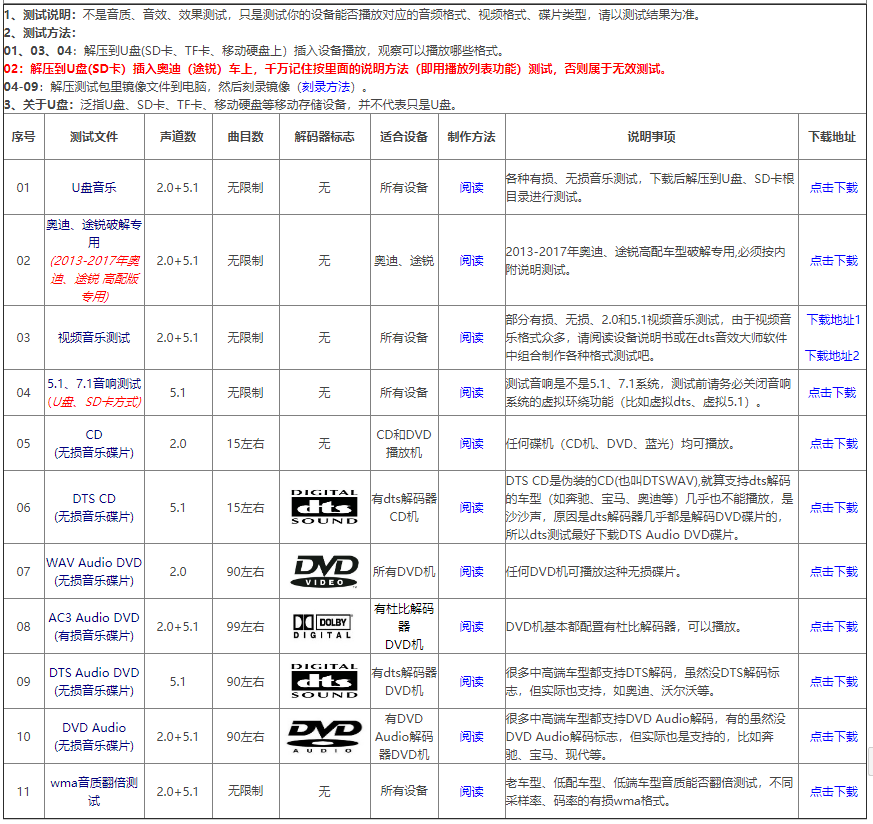The height and width of the screenshot is (824, 873).
Task: Click the DVD Video logo in row 07
Action: 325,571
